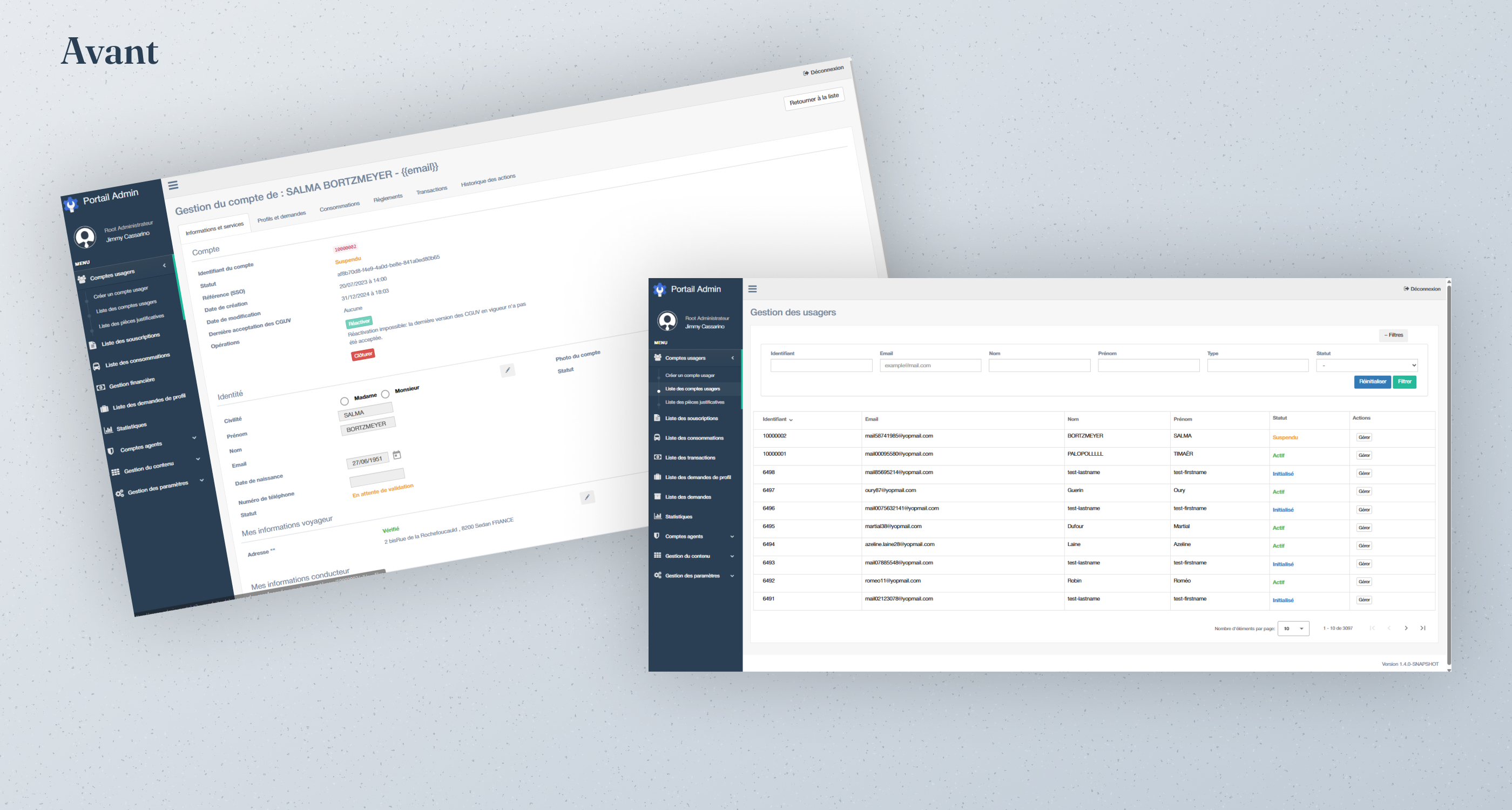Click Portail Admin logo in tilted account window

(x=70, y=204)
